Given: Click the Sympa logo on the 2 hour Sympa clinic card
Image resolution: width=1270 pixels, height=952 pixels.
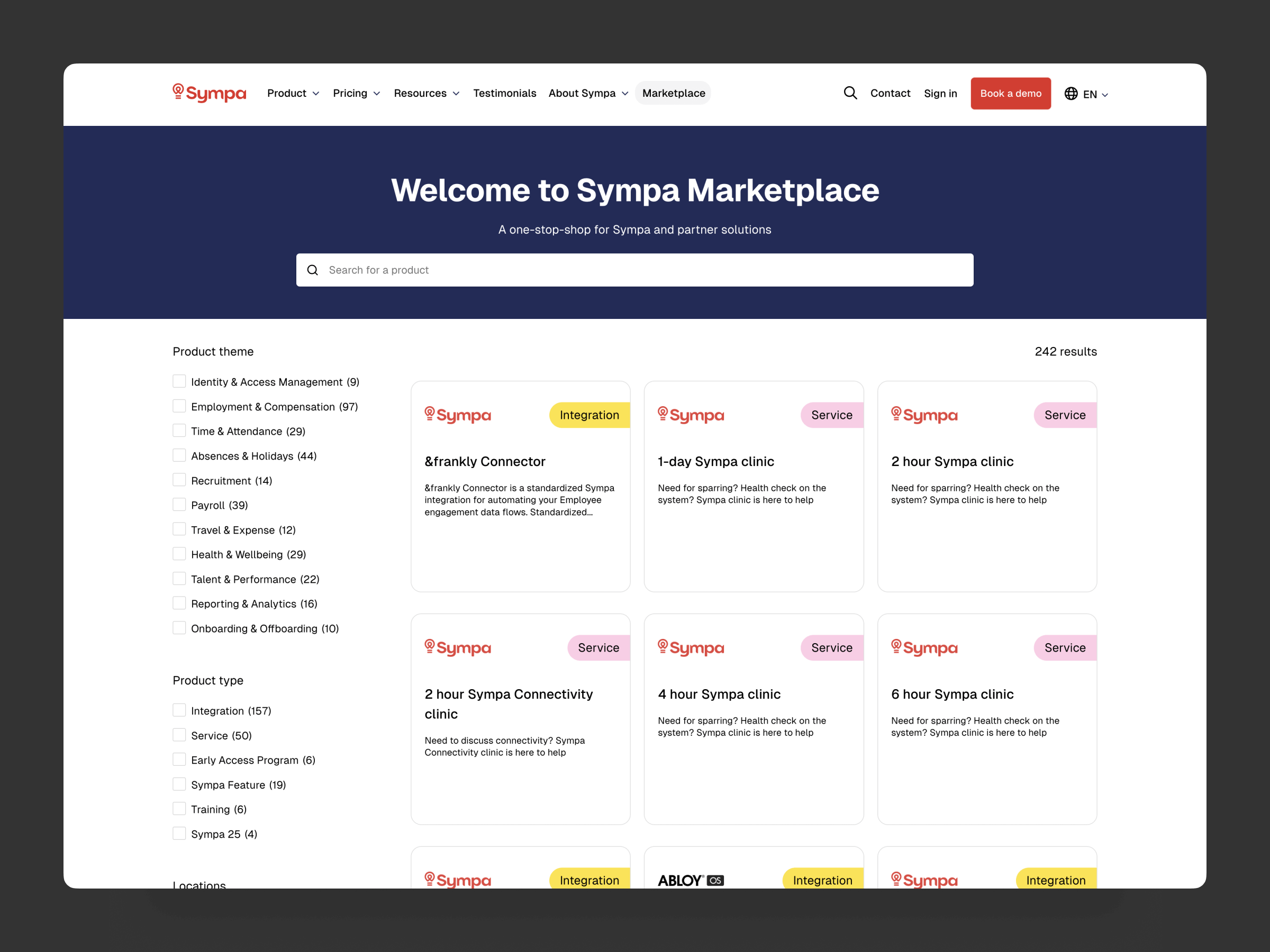Looking at the screenshot, I should tap(924, 415).
